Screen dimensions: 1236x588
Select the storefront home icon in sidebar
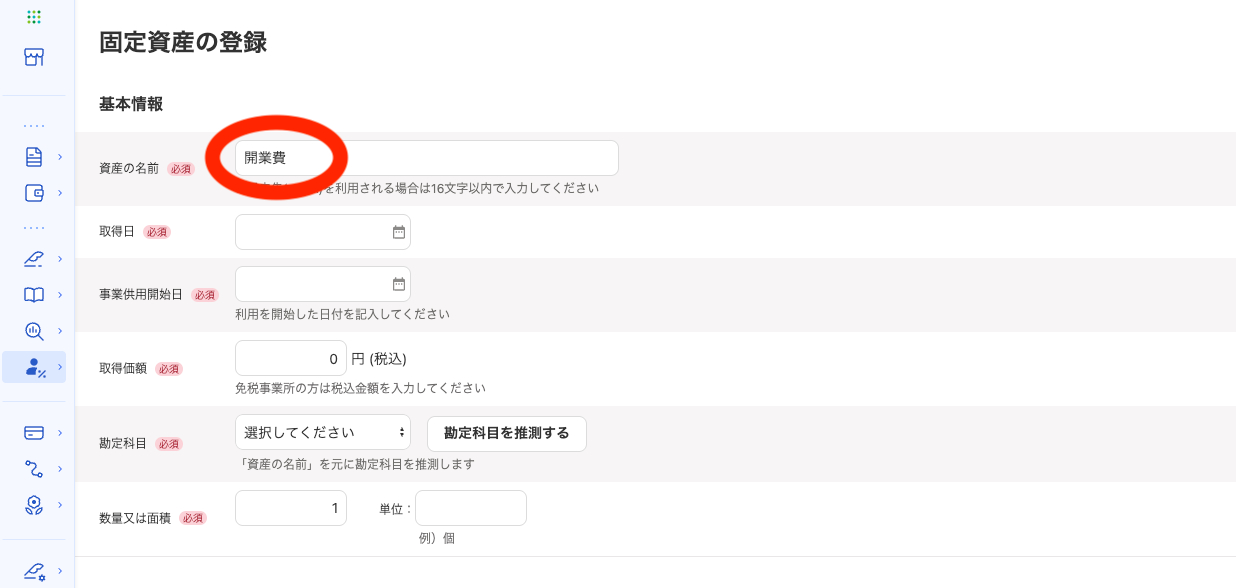click(36, 57)
